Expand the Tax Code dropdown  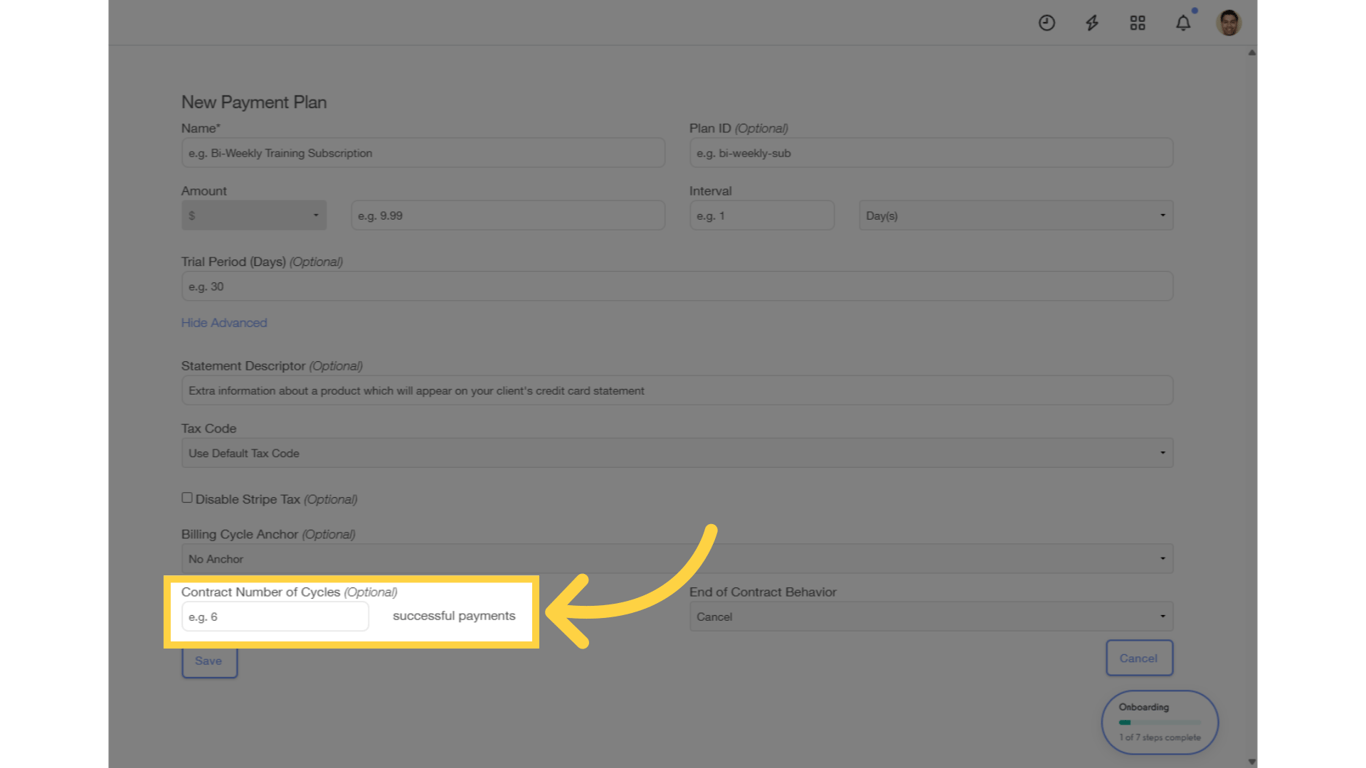(677, 452)
